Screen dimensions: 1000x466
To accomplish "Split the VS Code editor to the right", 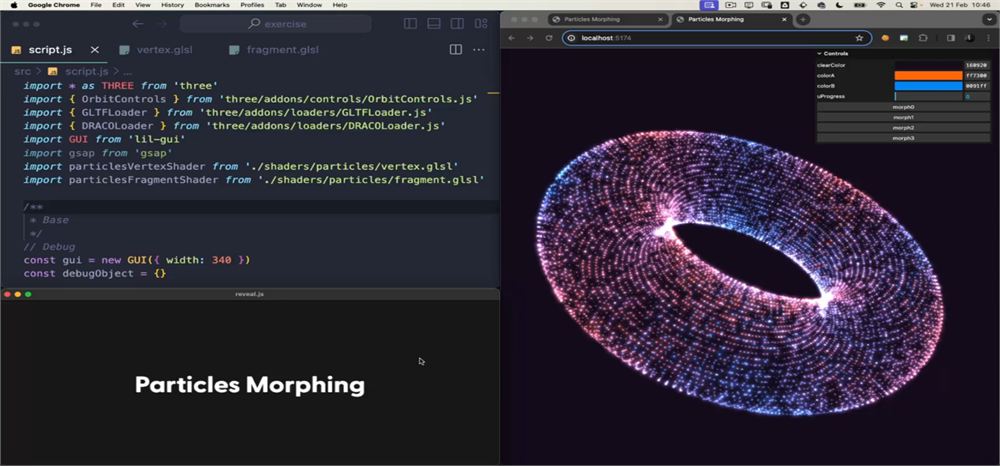I will pyautogui.click(x=455, y=50).
